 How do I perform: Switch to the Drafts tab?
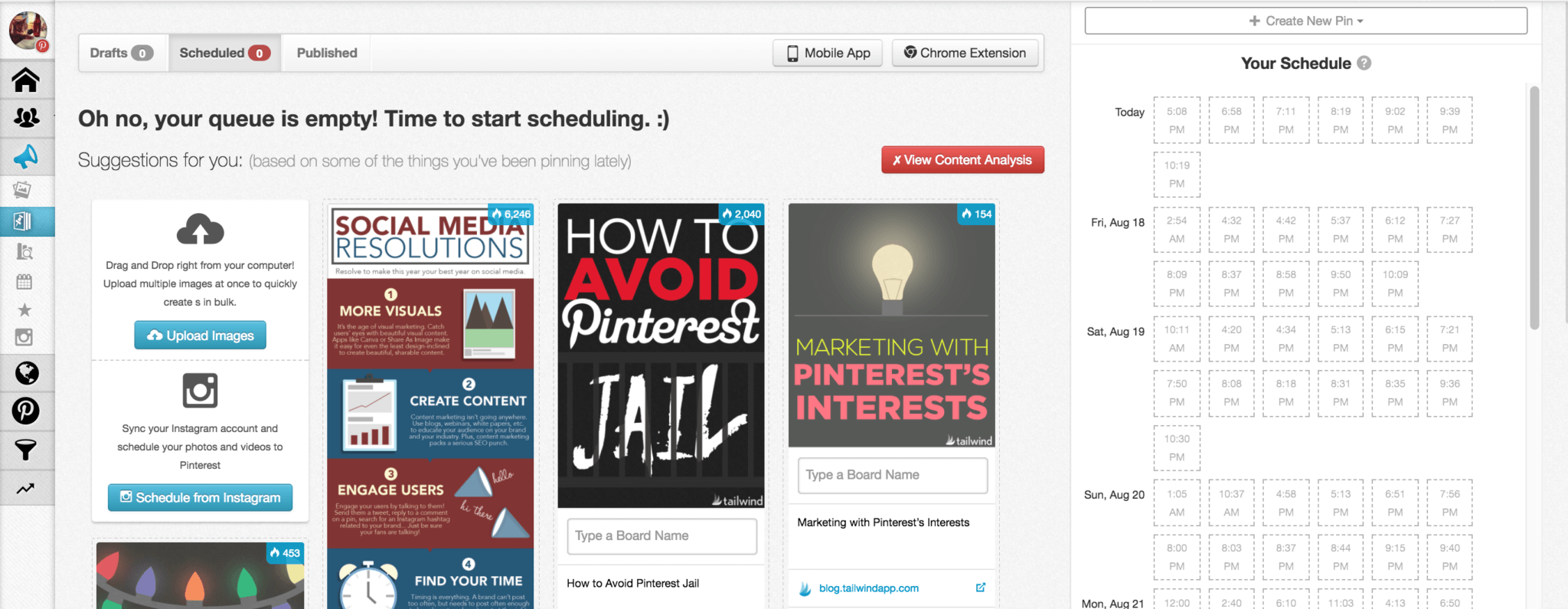point(122,53)
